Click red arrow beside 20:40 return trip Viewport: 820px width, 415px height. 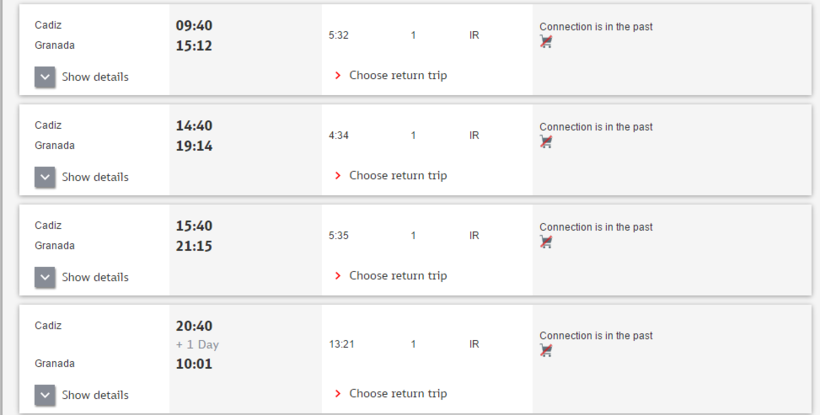tap(338, 393)
